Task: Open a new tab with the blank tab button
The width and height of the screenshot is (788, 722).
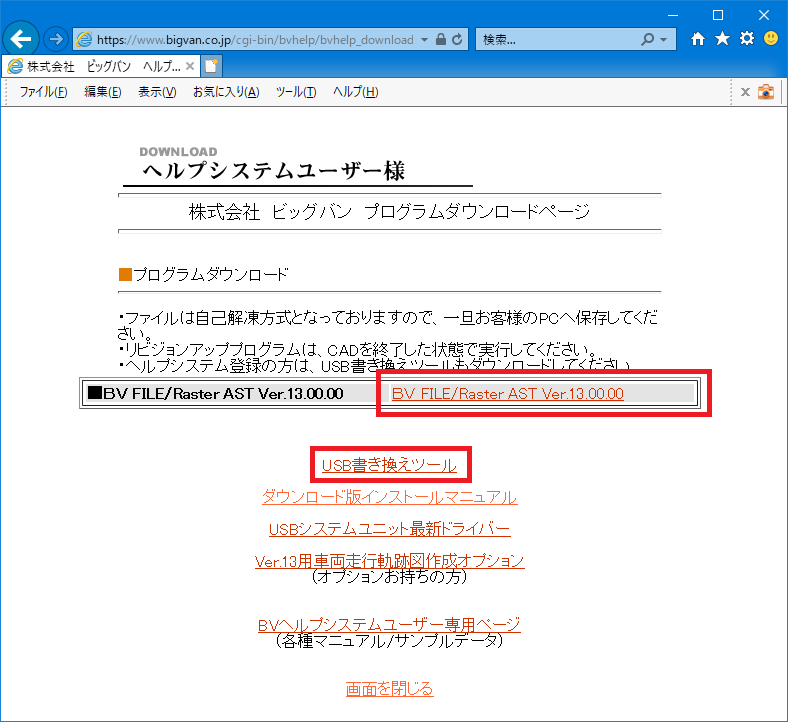Action: 212,66
